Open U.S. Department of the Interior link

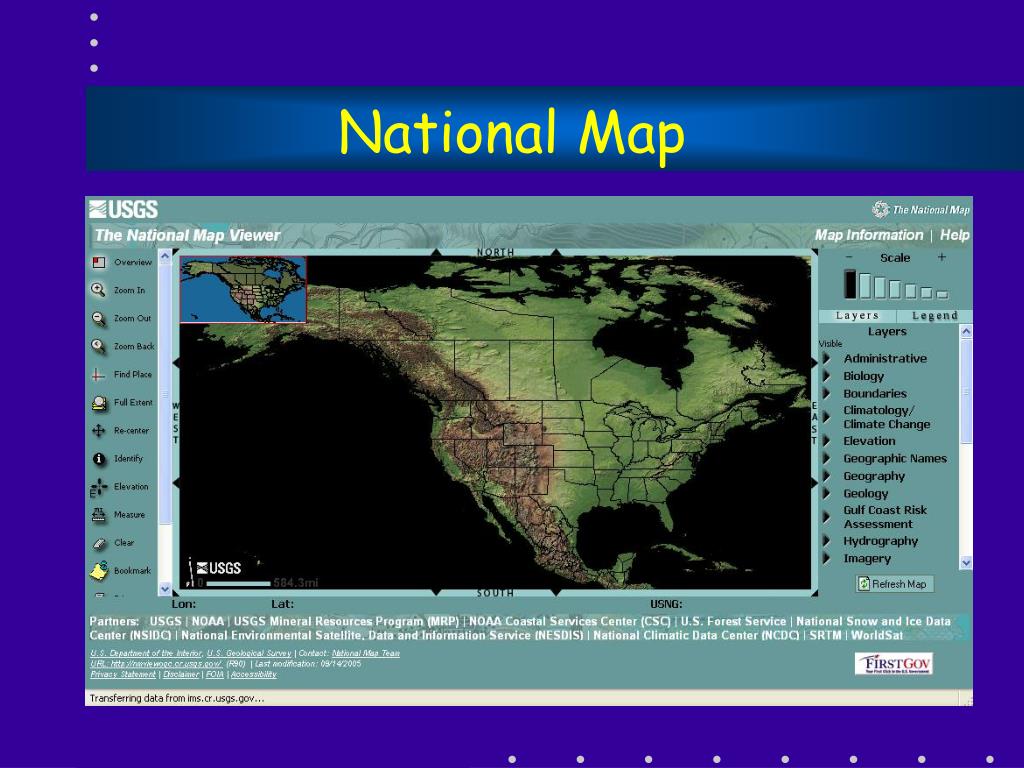[146, 653]
